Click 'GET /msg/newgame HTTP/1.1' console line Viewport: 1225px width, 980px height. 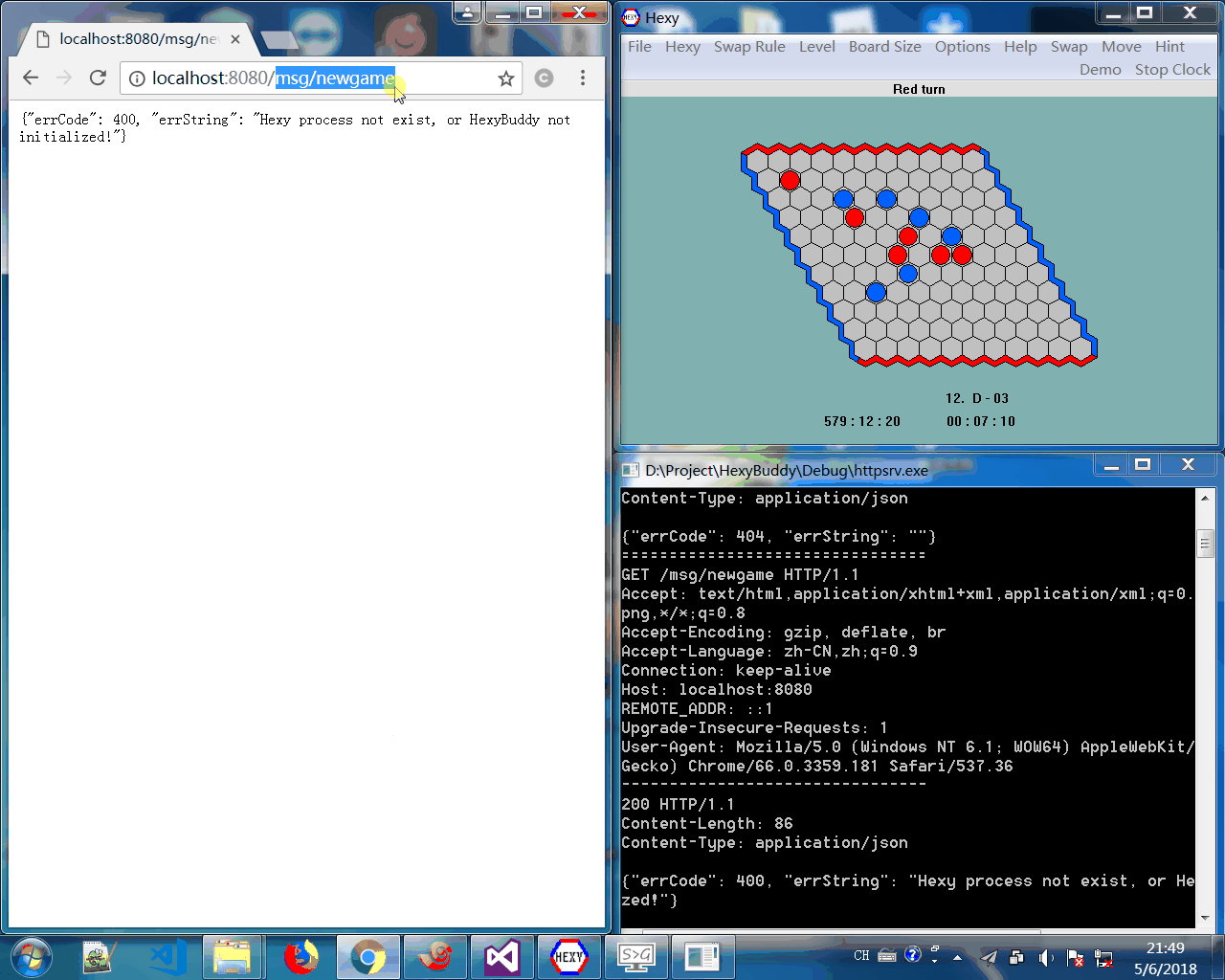[x=740, y=574]
